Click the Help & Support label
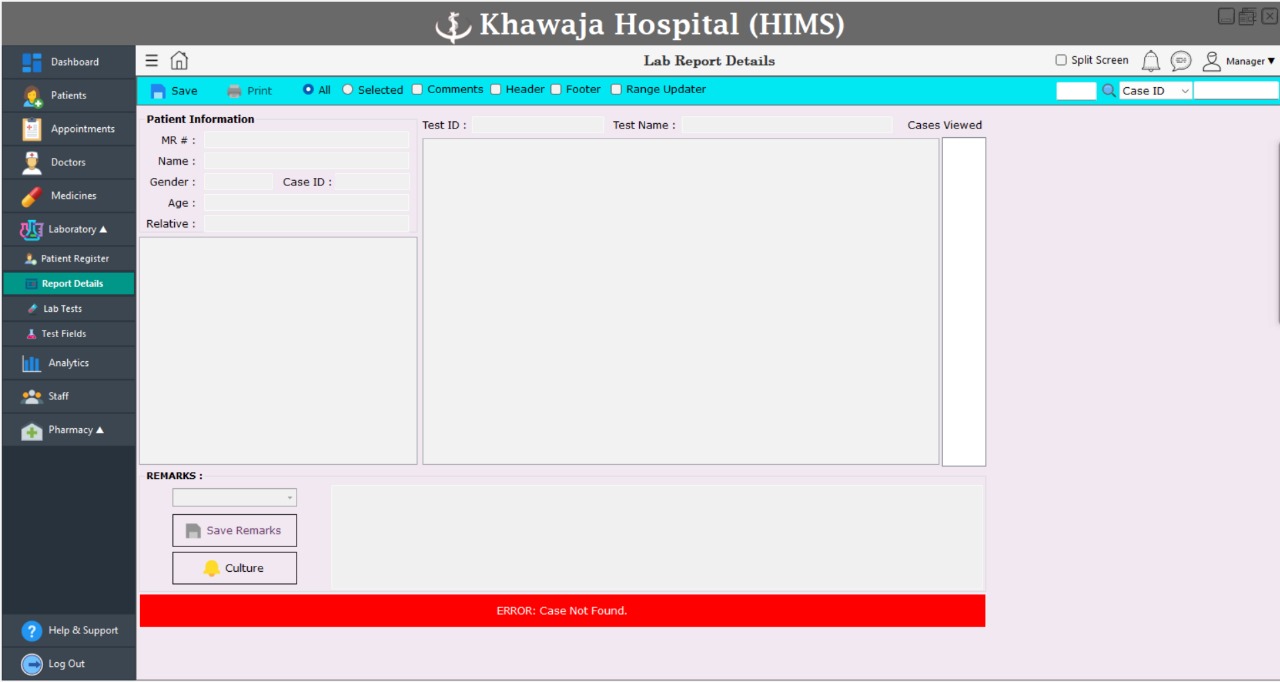Screen dimensions: 1280x682 click(x=83, y=631)
